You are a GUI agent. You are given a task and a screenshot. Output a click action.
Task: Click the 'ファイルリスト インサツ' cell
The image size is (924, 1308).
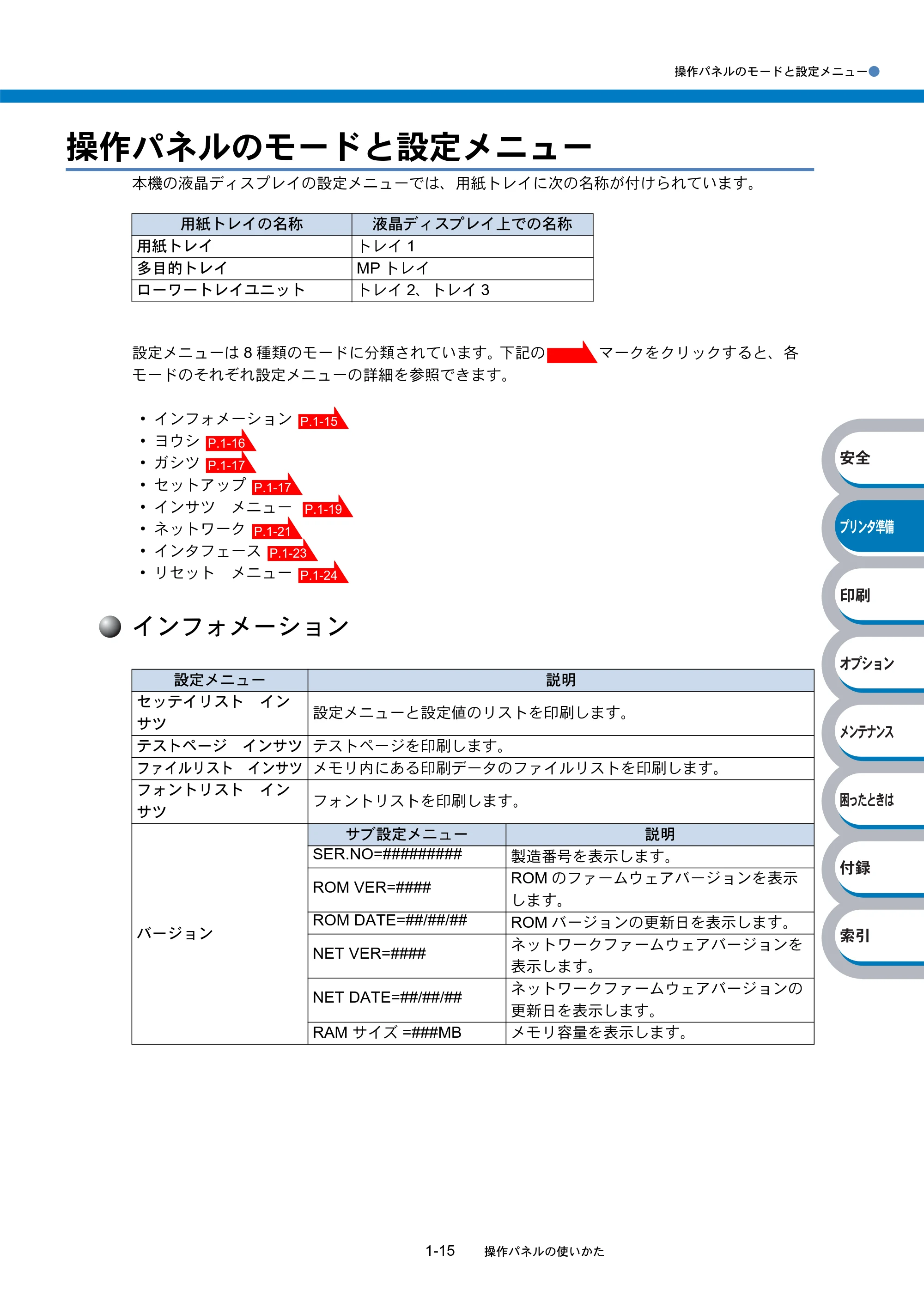tap(219, 768)
